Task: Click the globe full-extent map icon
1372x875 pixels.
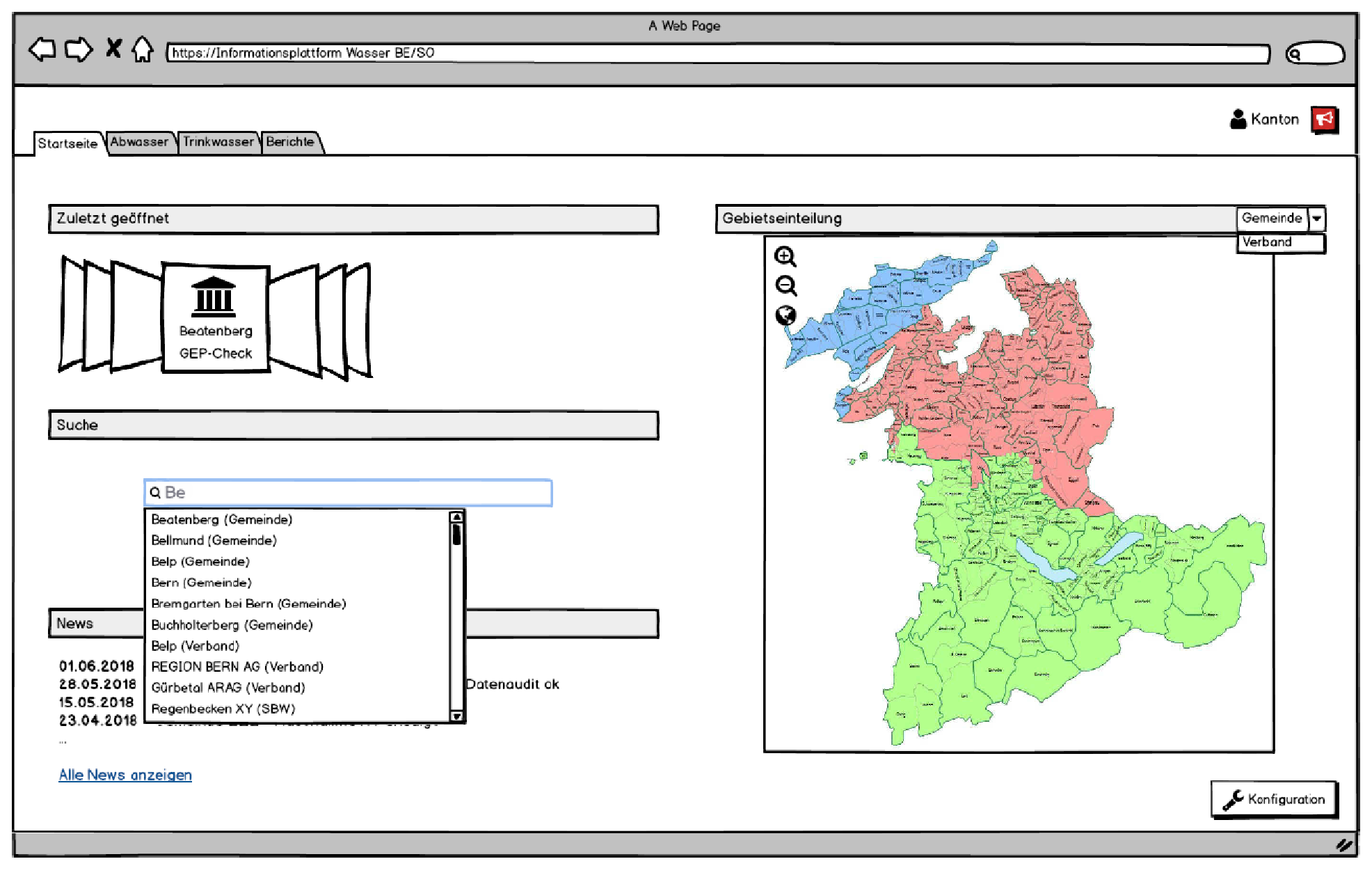Action: 785,316
